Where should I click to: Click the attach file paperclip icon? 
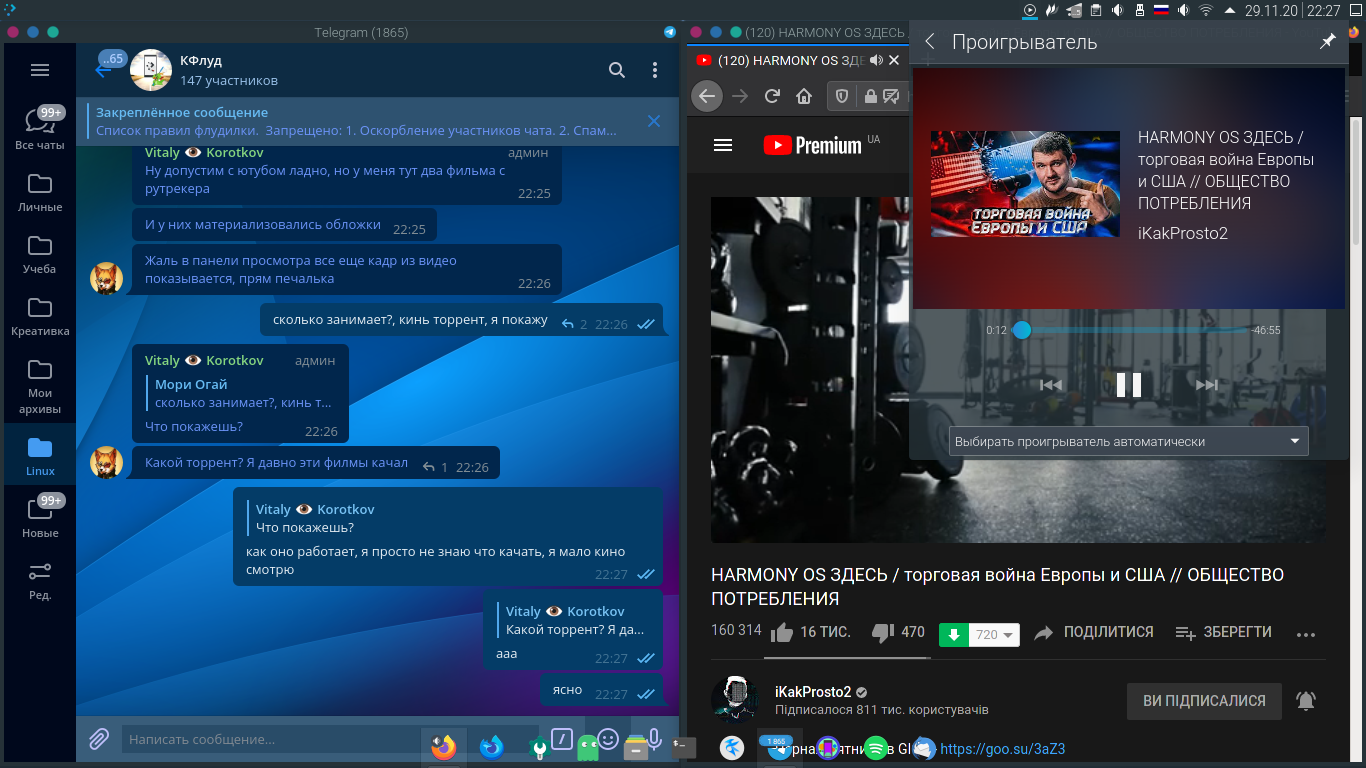tap(99, 739)
